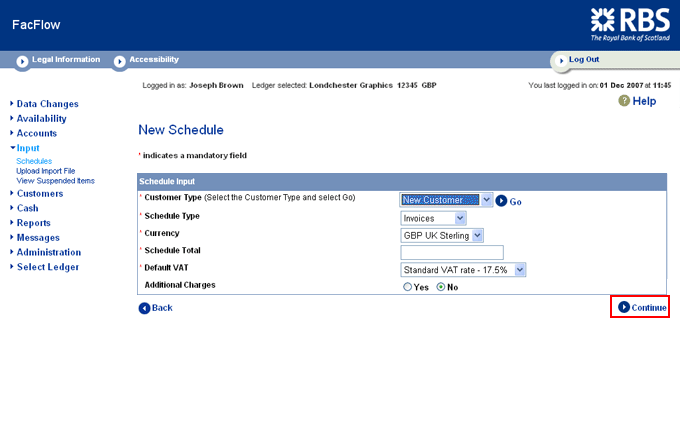
Task: Click the Legal Information arrow icon
Action: pyautogui.click(x=22, y=61)
